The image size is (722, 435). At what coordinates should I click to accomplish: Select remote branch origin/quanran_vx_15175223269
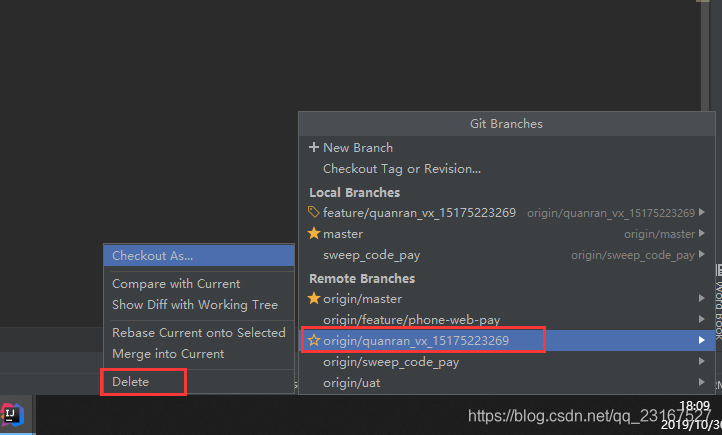coord(507,341)
